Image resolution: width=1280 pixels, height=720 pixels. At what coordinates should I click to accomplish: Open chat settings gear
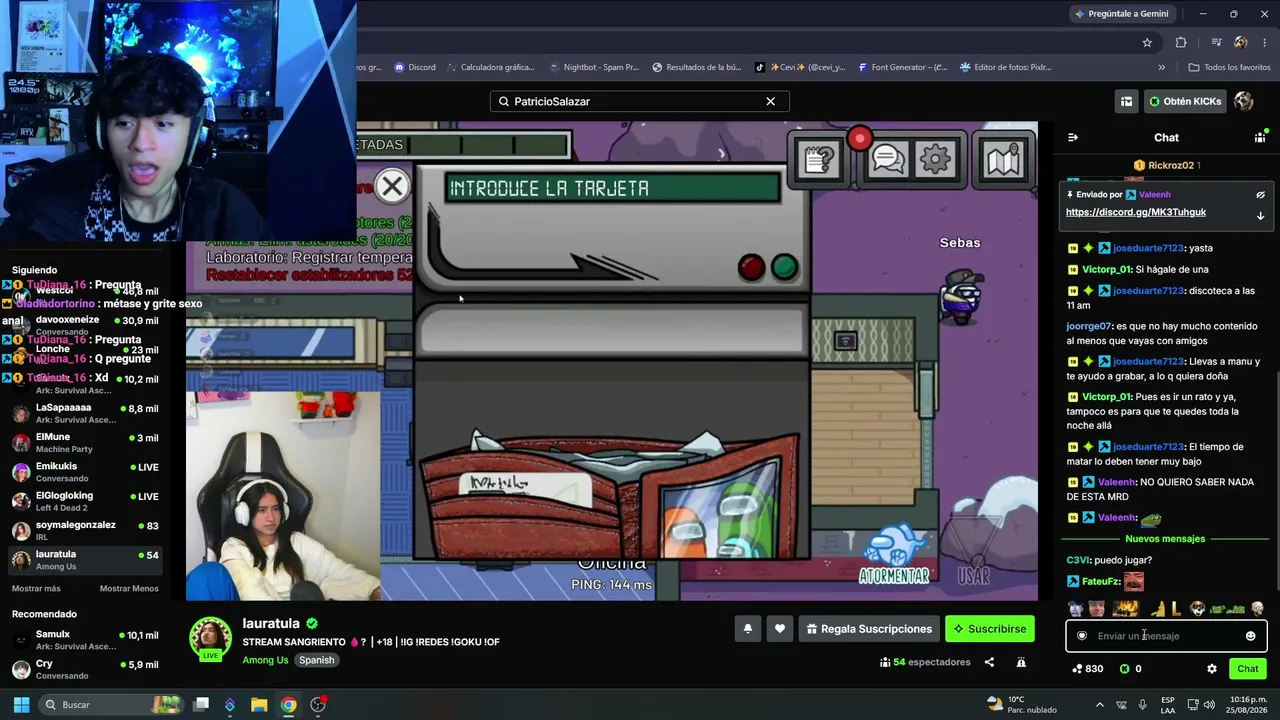point(1212,669)
